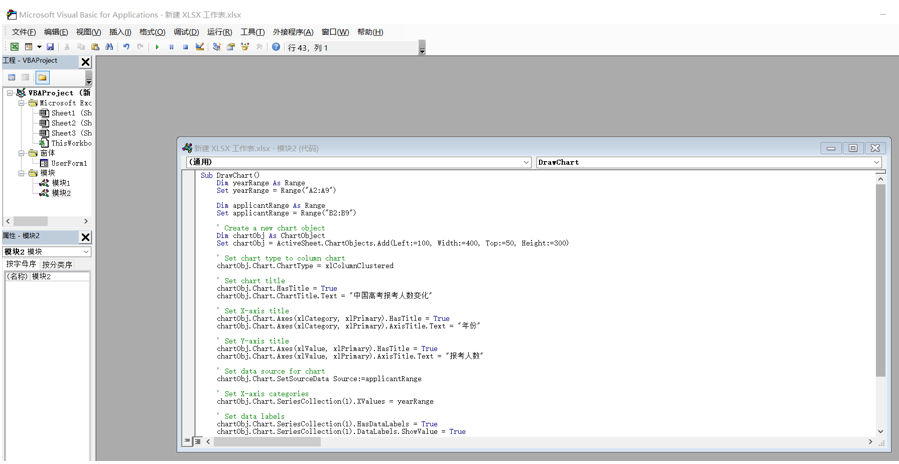Close the 工程 - VBAProject panel
899x464 pixels.
tap(85, 62)
